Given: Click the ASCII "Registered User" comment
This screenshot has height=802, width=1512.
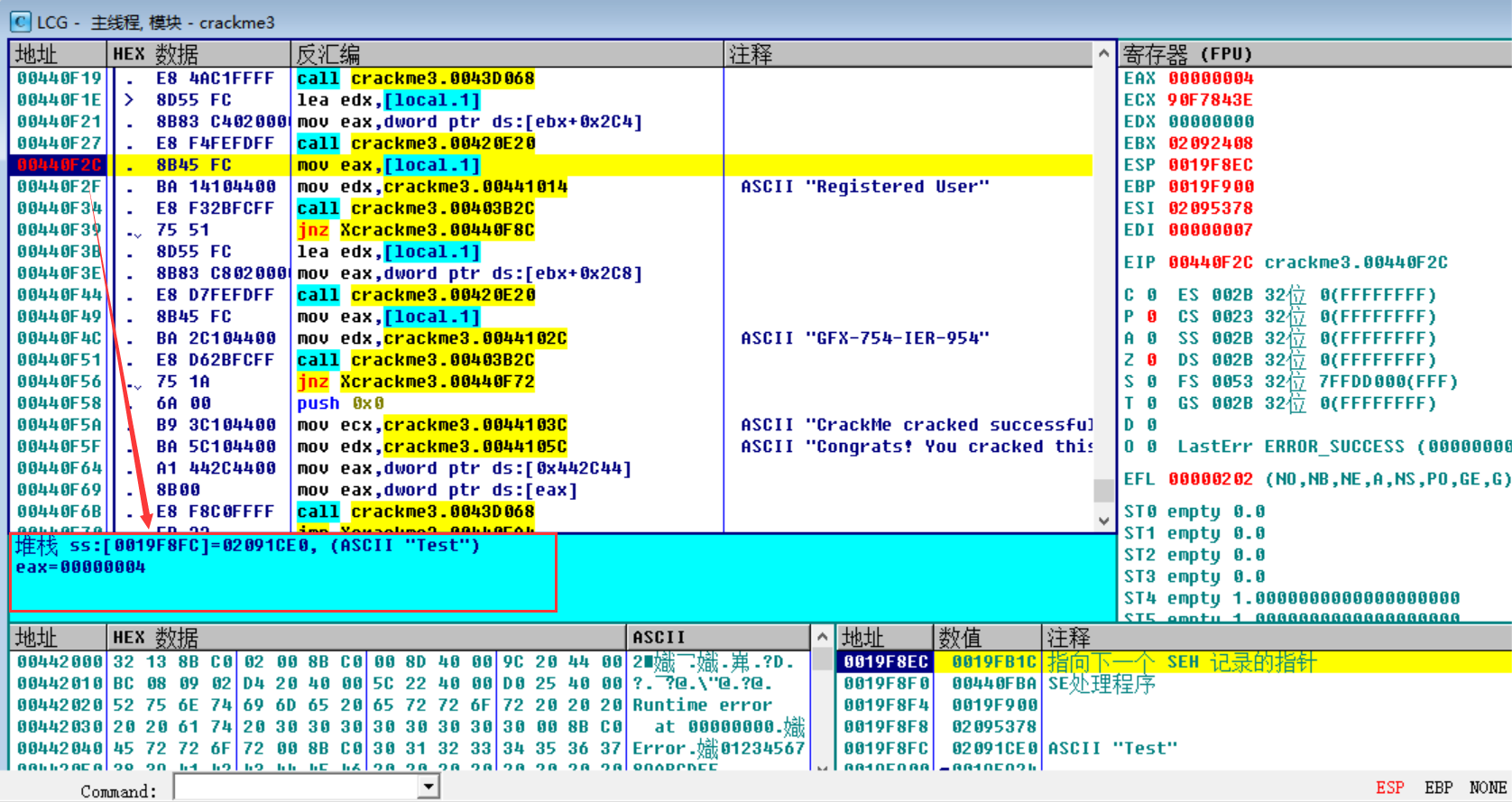Looking at the screenshot, I should pos(865,187).
